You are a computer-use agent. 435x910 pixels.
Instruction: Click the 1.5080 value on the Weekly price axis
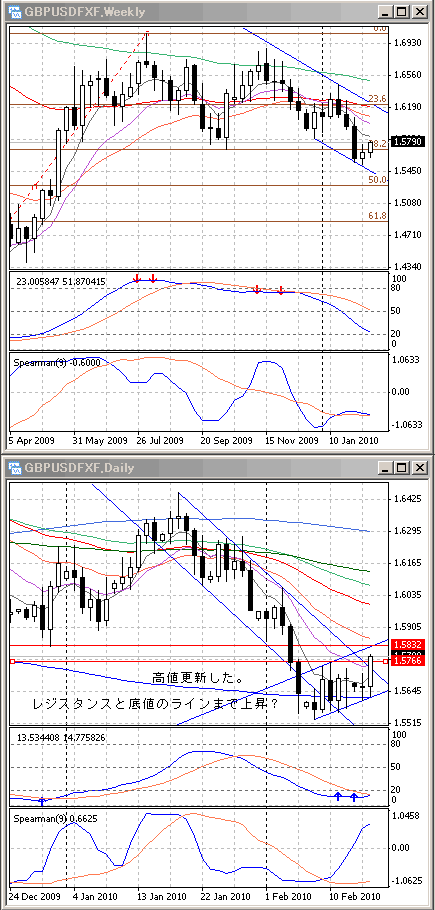(x=407, y=203)
